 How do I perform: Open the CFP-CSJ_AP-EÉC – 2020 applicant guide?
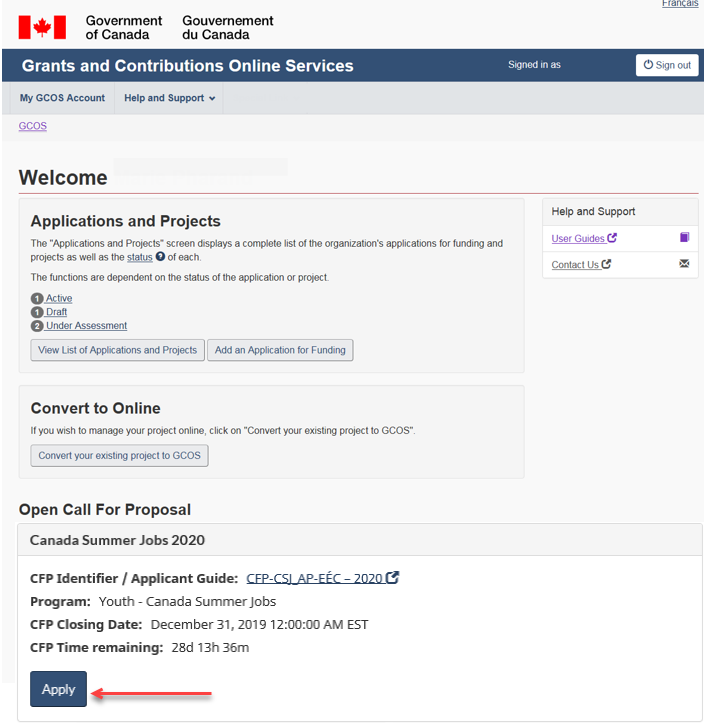click(x=314, y=578)
